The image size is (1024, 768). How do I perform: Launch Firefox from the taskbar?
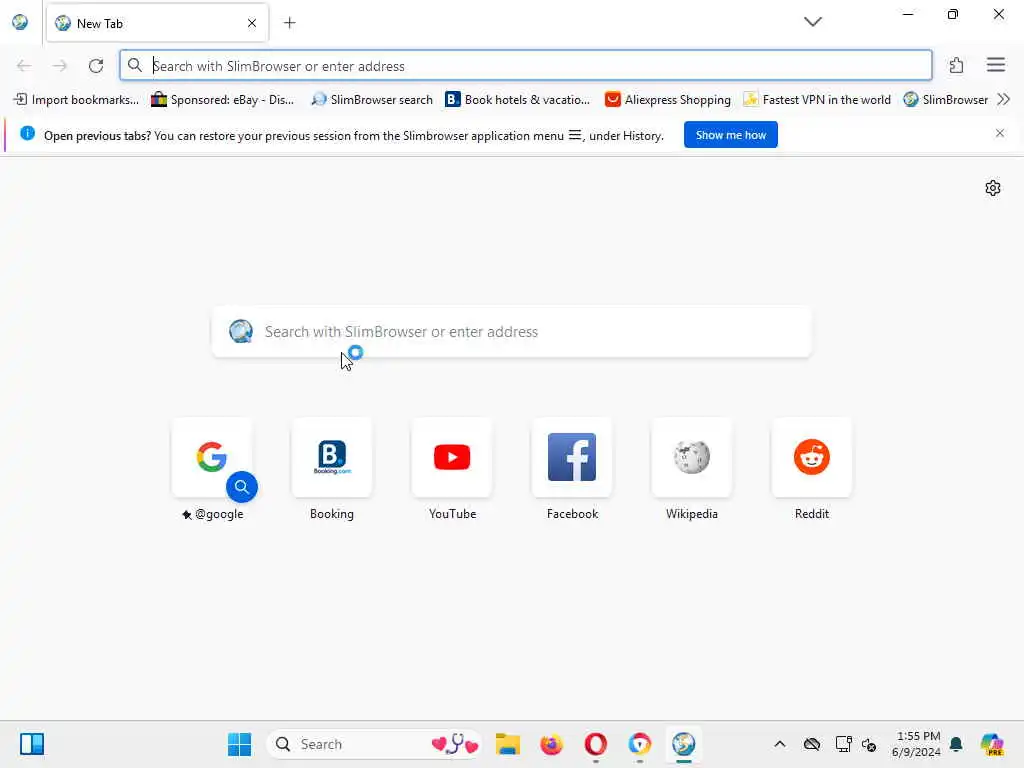pos(551,744)
